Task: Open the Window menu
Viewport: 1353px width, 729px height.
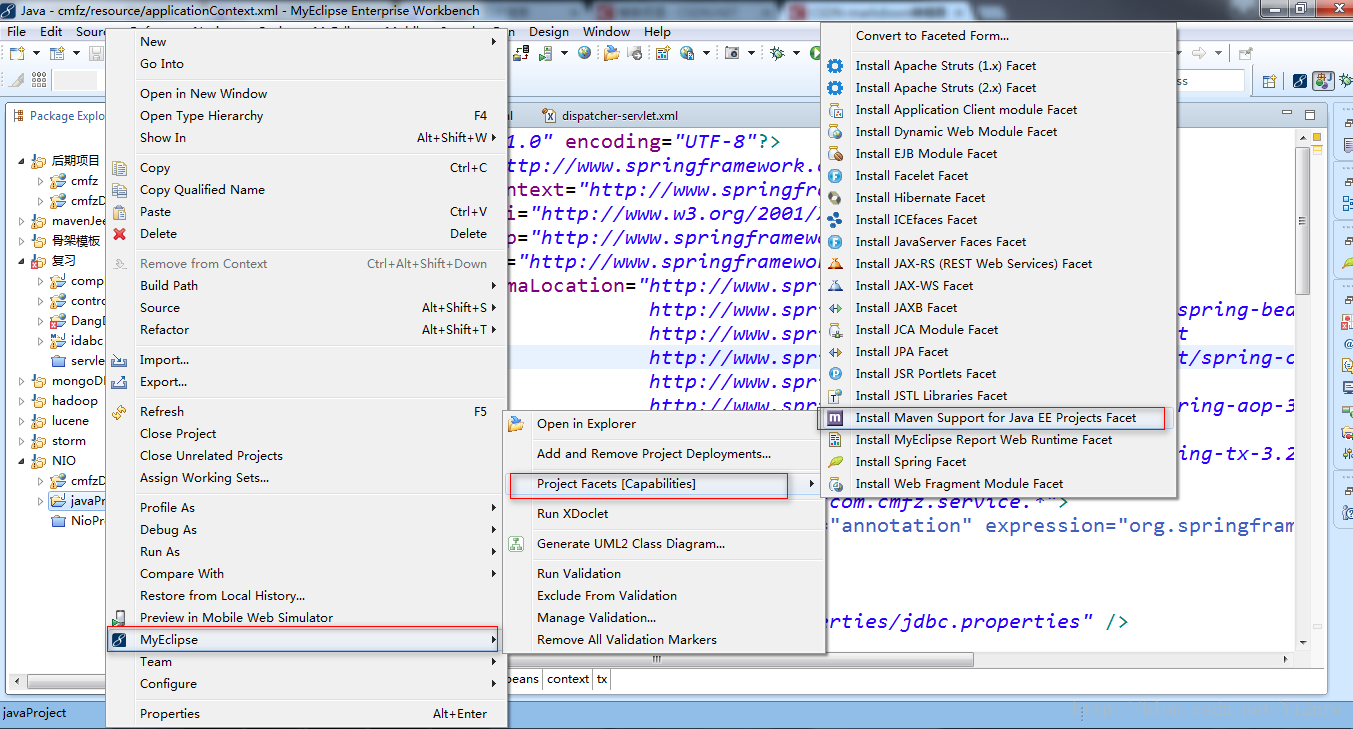Action: 607,32
